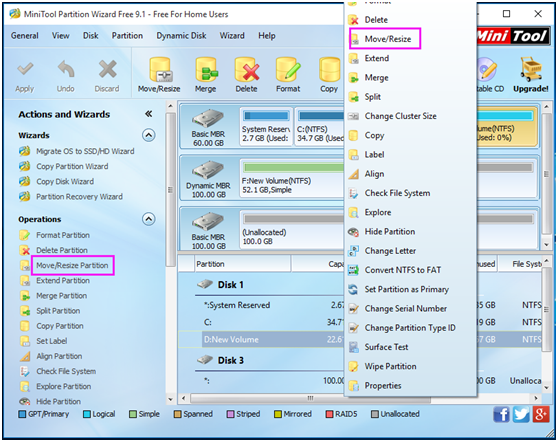This screenshot has height=442, width=558.
Task: Click Split Partition operation
Action: pos(58,311)
